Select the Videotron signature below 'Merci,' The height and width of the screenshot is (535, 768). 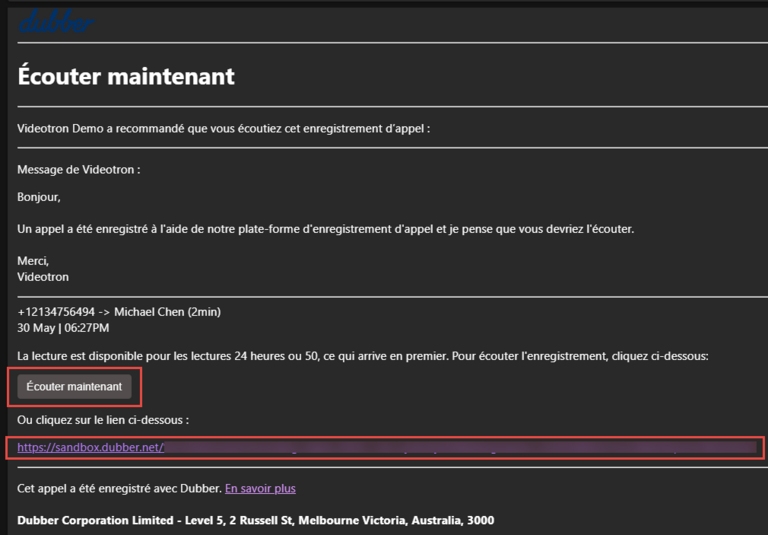coord(43,277)
